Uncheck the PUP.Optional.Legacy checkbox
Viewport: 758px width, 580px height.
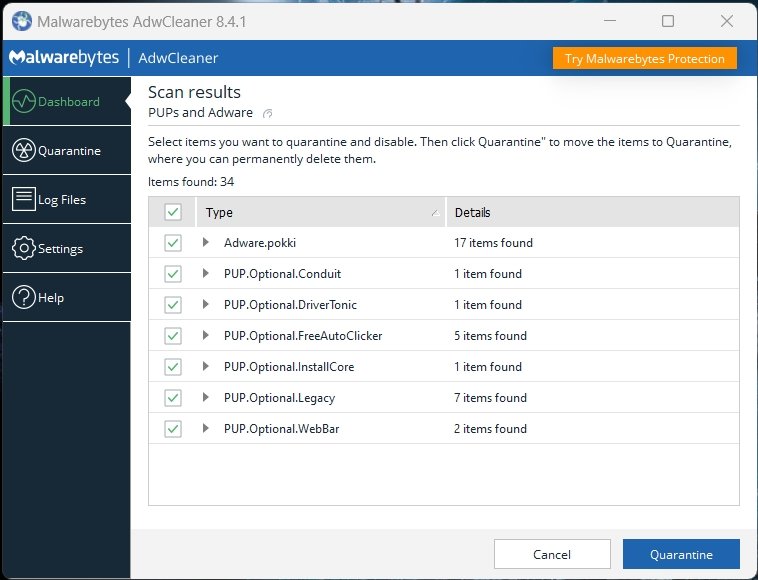173,397
